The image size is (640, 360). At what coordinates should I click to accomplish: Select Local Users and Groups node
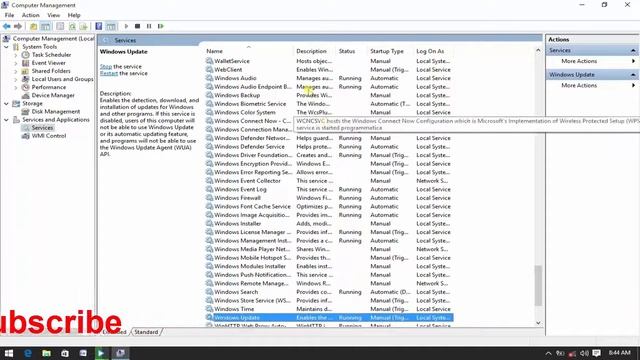click(x=62, y=79)
